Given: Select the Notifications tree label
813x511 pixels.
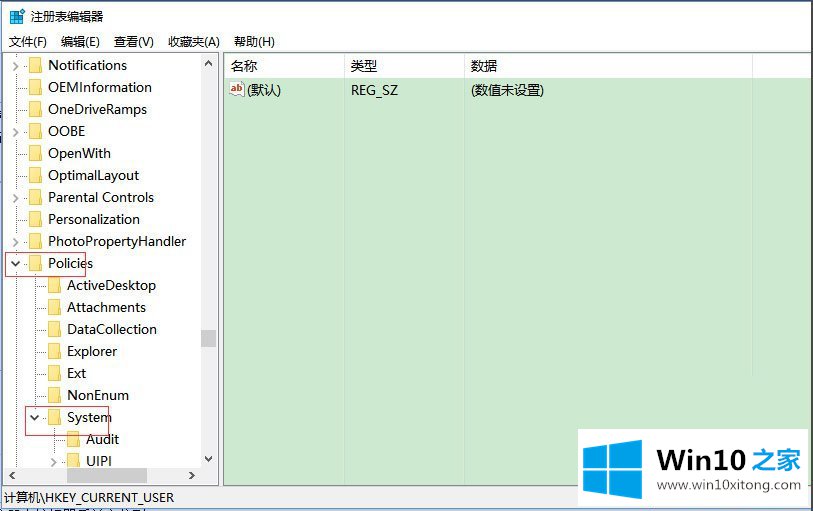Looking at the screenshot, I should pos(88,65).
